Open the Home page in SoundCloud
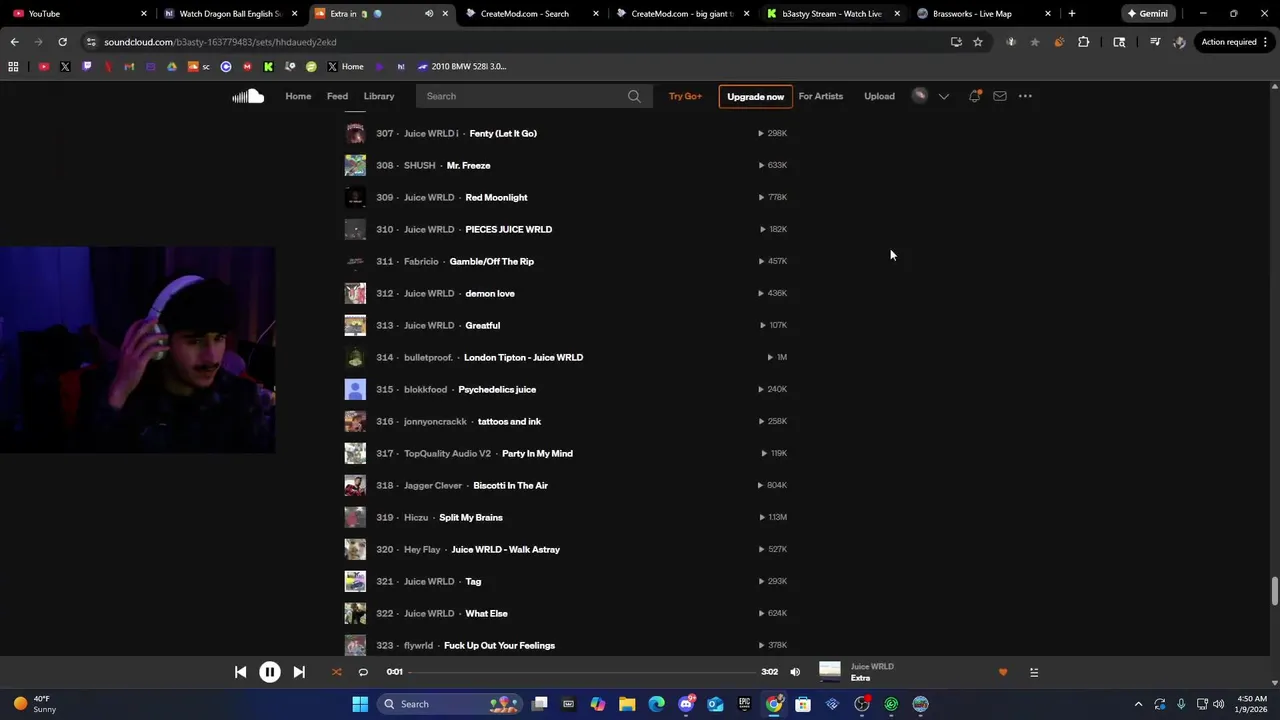1280x720 pixels. pyautogui.click(x=298, y=96)
